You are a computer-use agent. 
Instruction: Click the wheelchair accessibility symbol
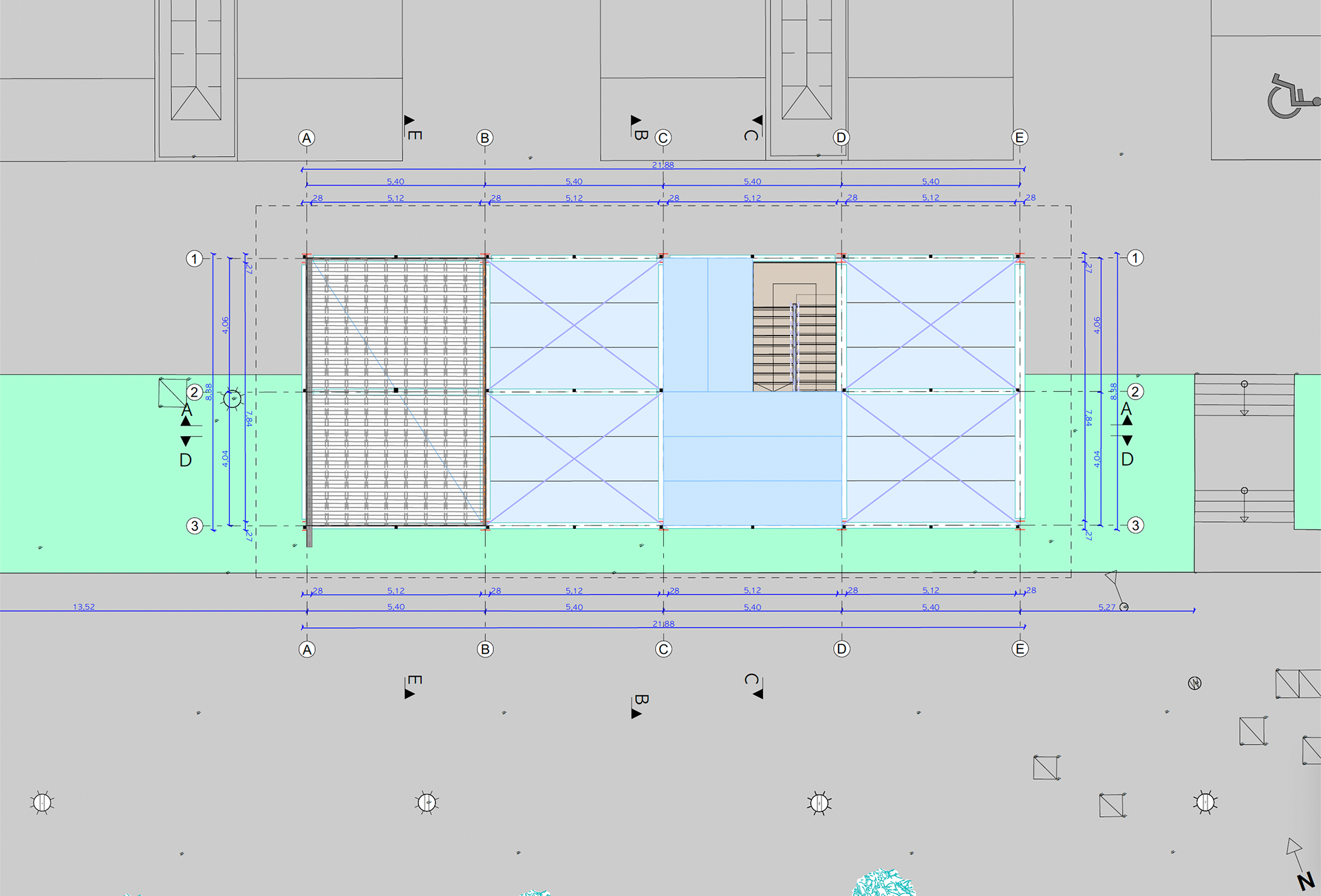click(x=1291, y=97)
